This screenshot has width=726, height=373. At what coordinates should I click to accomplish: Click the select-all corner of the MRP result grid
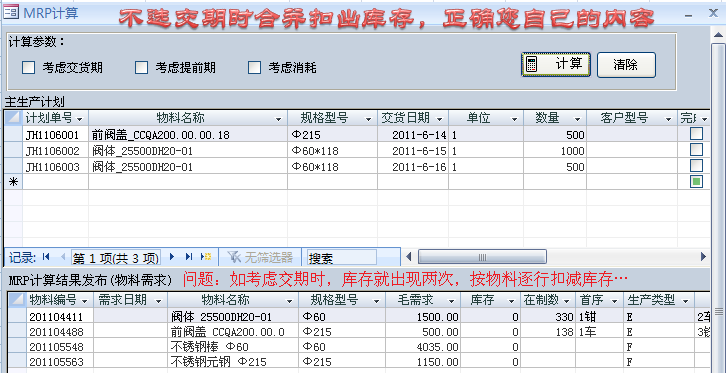coord(17,300)
